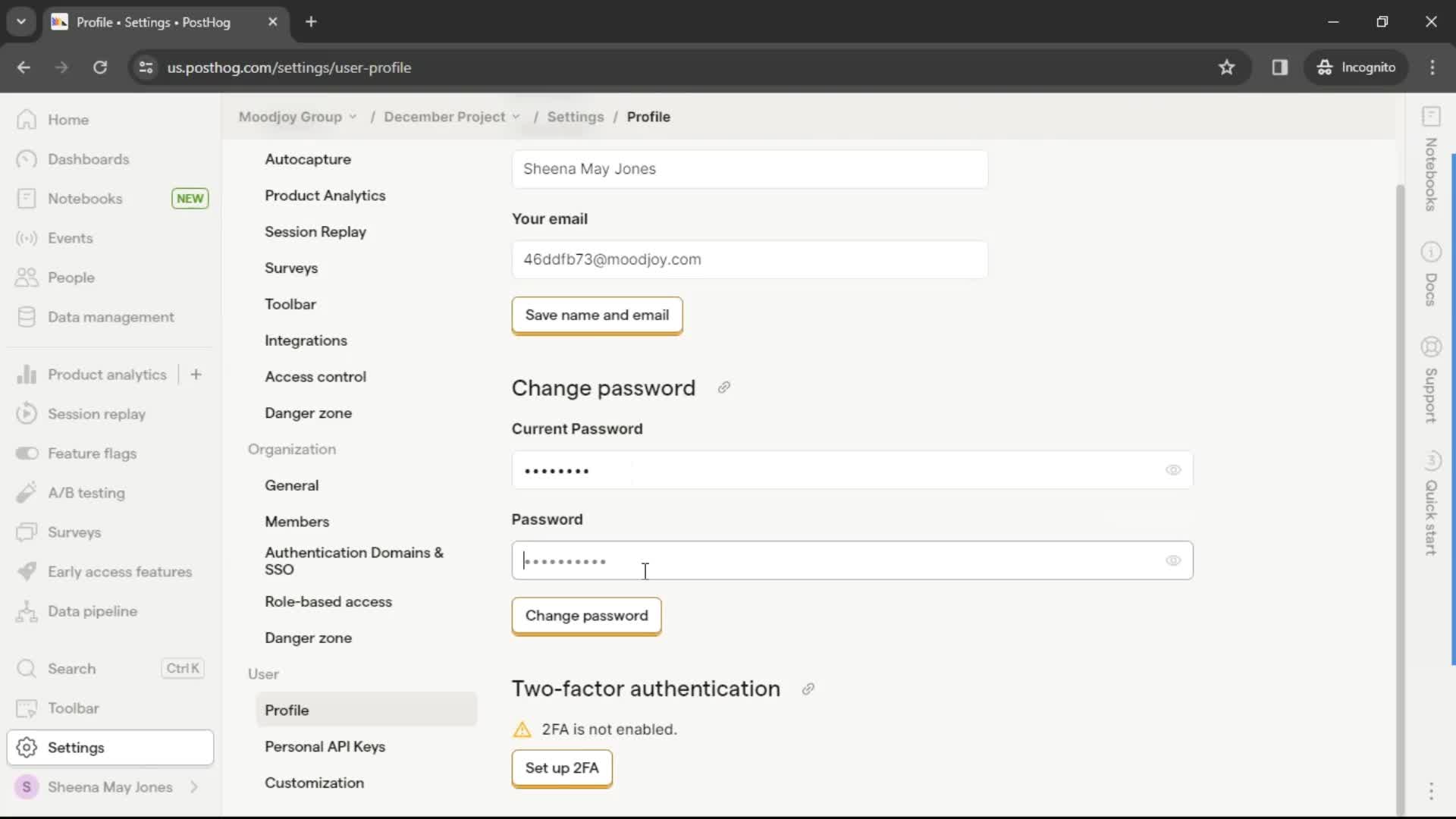Image resolution: width=1456 pixels, height=819 pixels.
Task: Select the Personal API Keys menu item
Action: tap(325, 746)
